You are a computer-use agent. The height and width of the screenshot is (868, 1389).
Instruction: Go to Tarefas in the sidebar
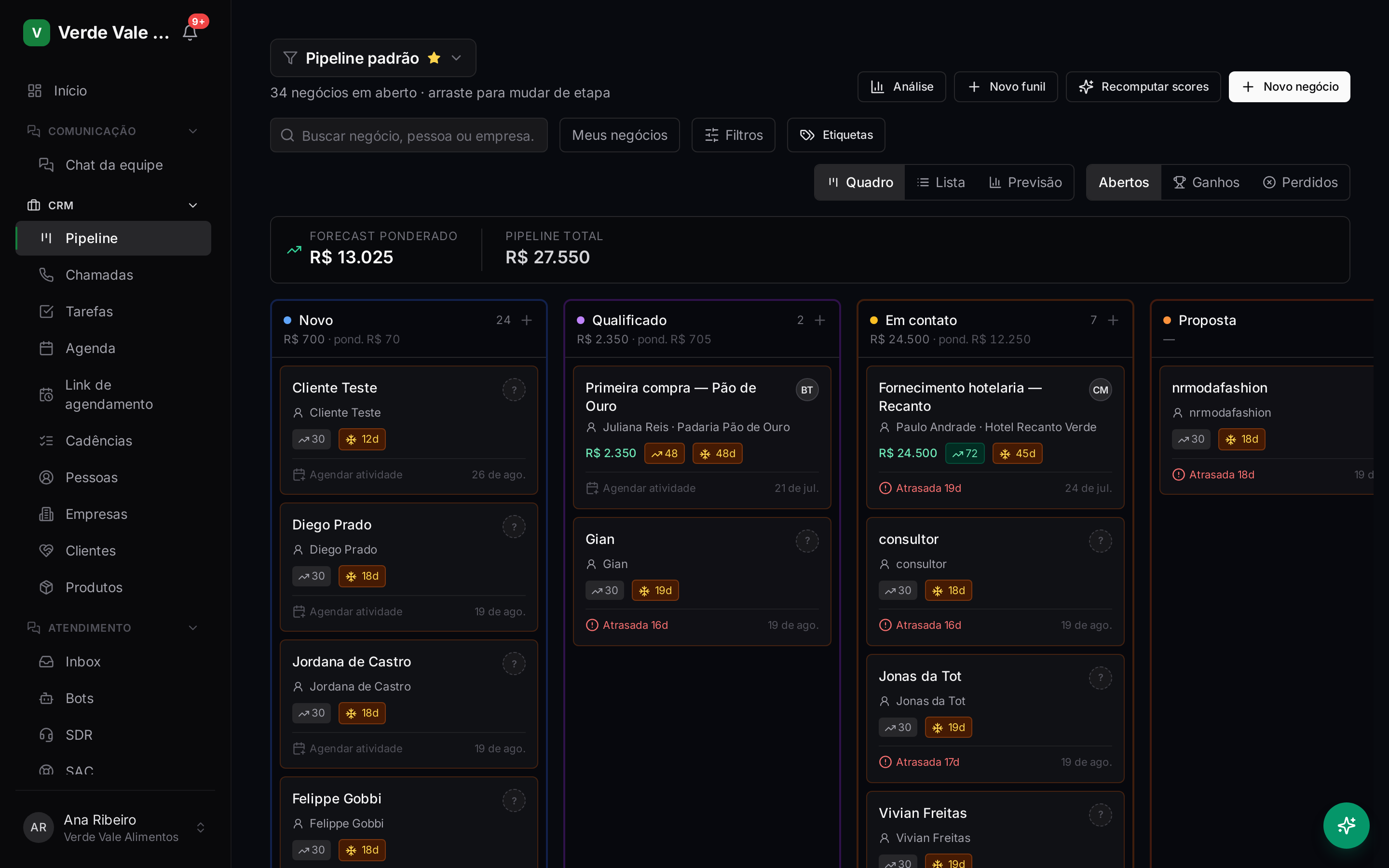tap(114, 312)
